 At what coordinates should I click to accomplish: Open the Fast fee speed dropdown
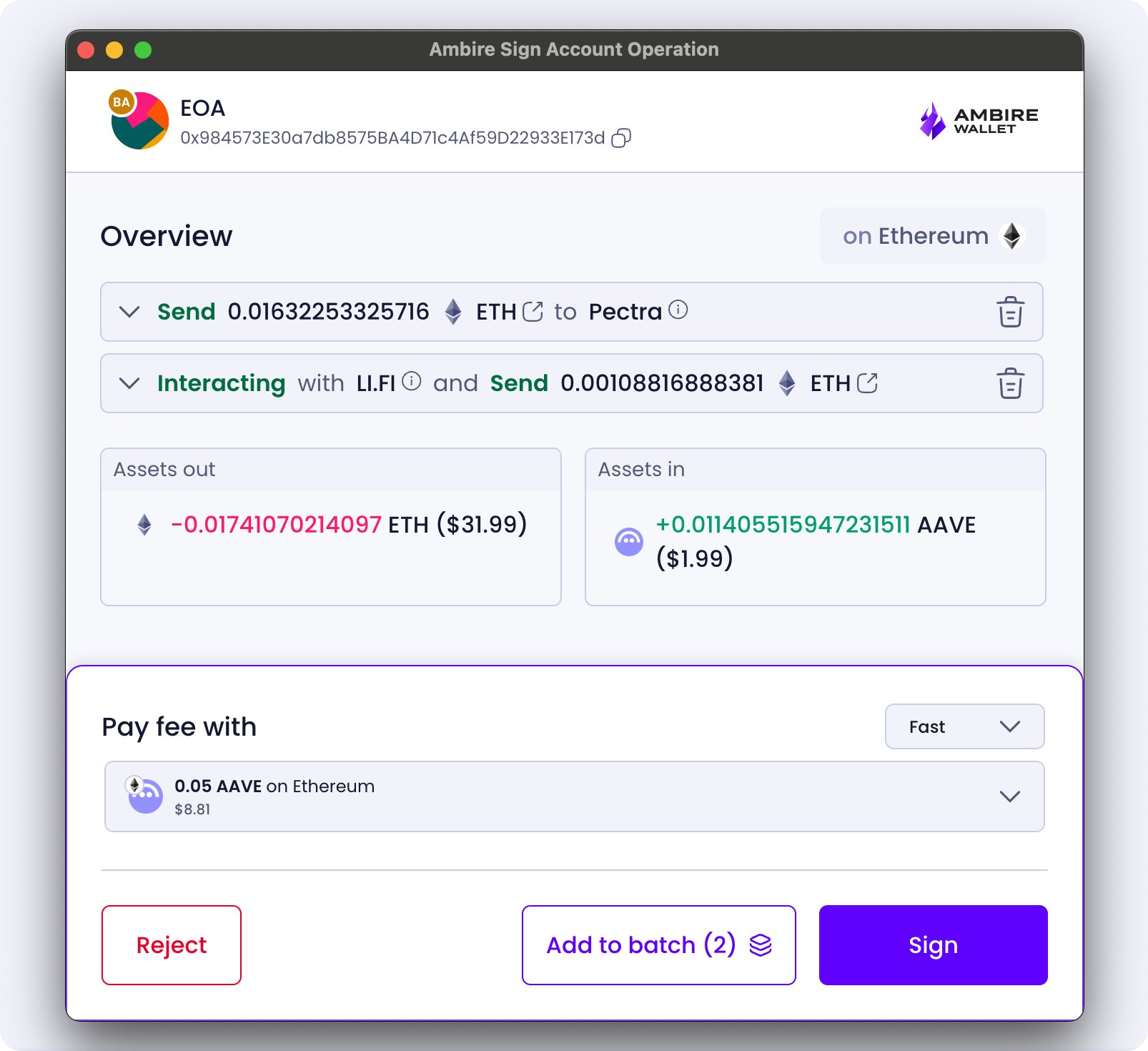964,726
